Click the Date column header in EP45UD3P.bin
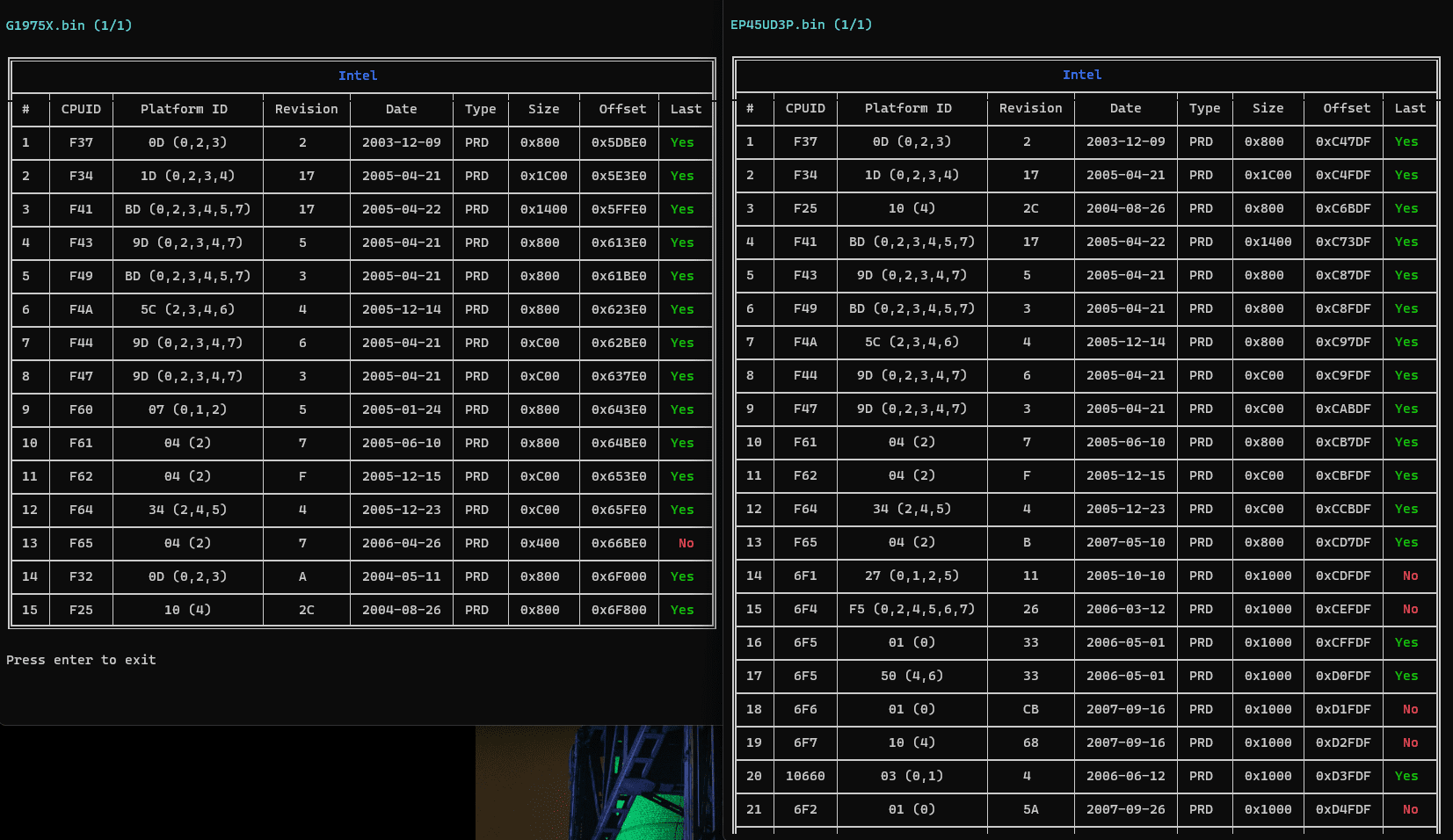The image size is (1453, 840). (1125, 108)
